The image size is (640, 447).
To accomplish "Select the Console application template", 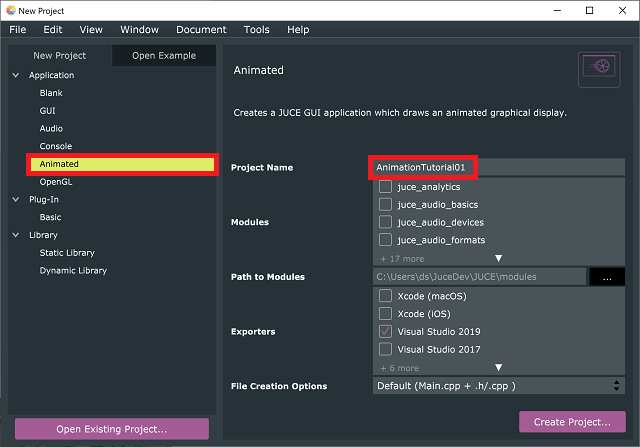I will (56, 146).
